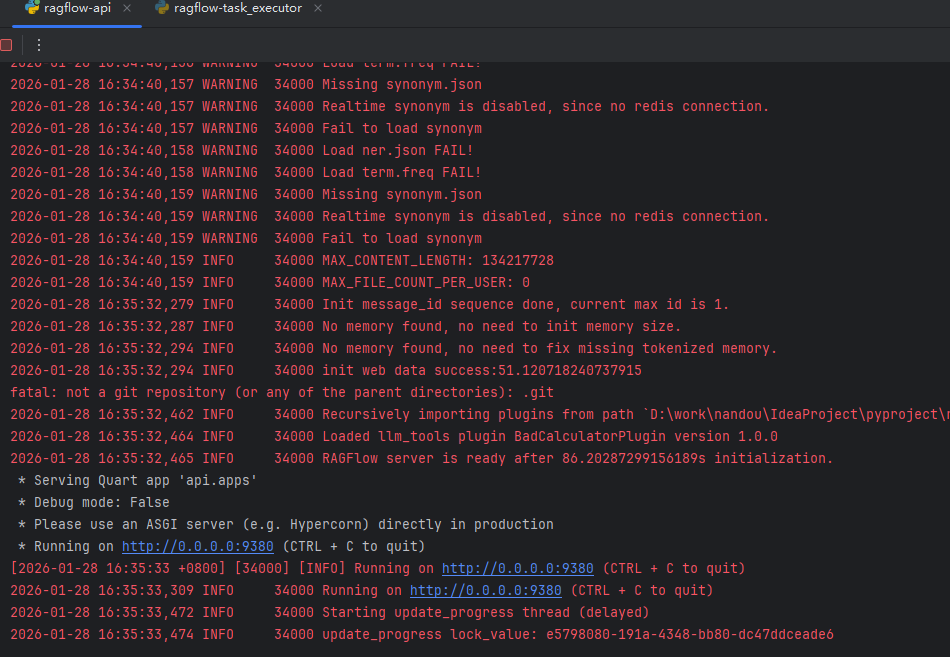Click the 'Starting update_progress thread (delayed)' line

coord(330,612)
